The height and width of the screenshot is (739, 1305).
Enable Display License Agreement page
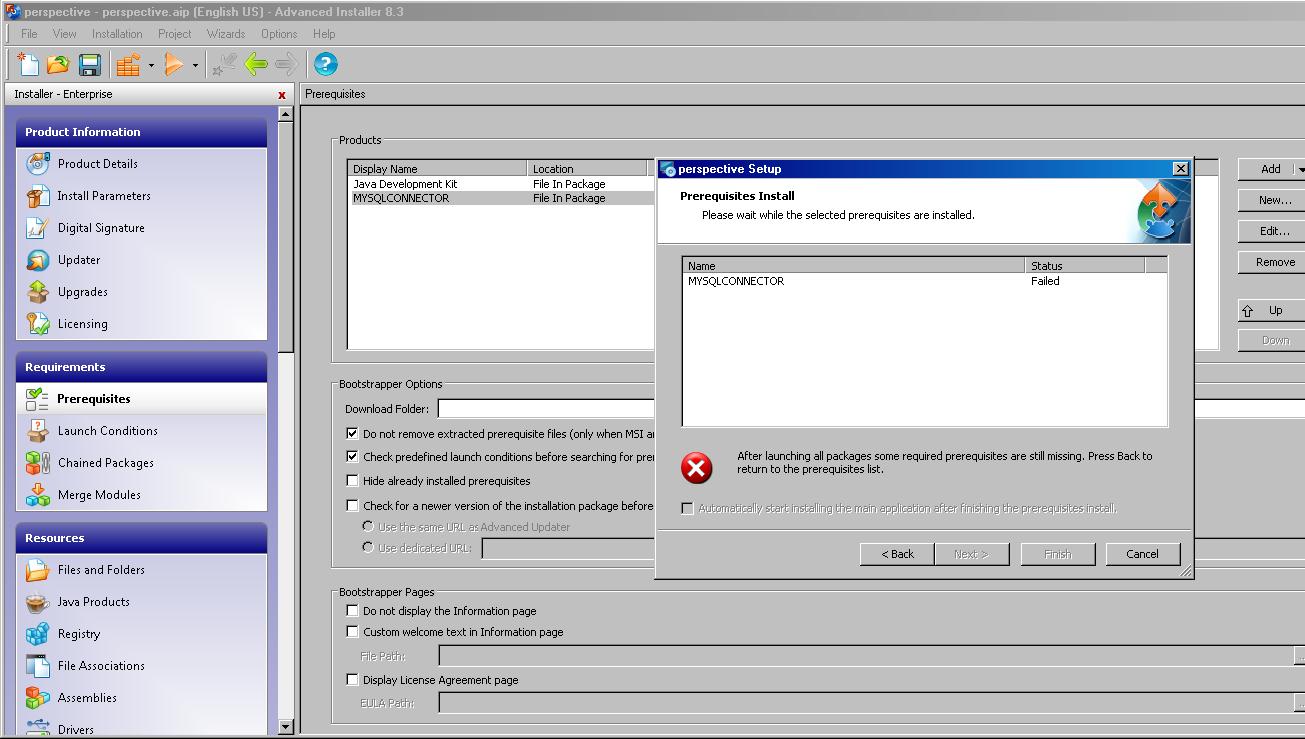pyautogui.click(x=352, y=679)
